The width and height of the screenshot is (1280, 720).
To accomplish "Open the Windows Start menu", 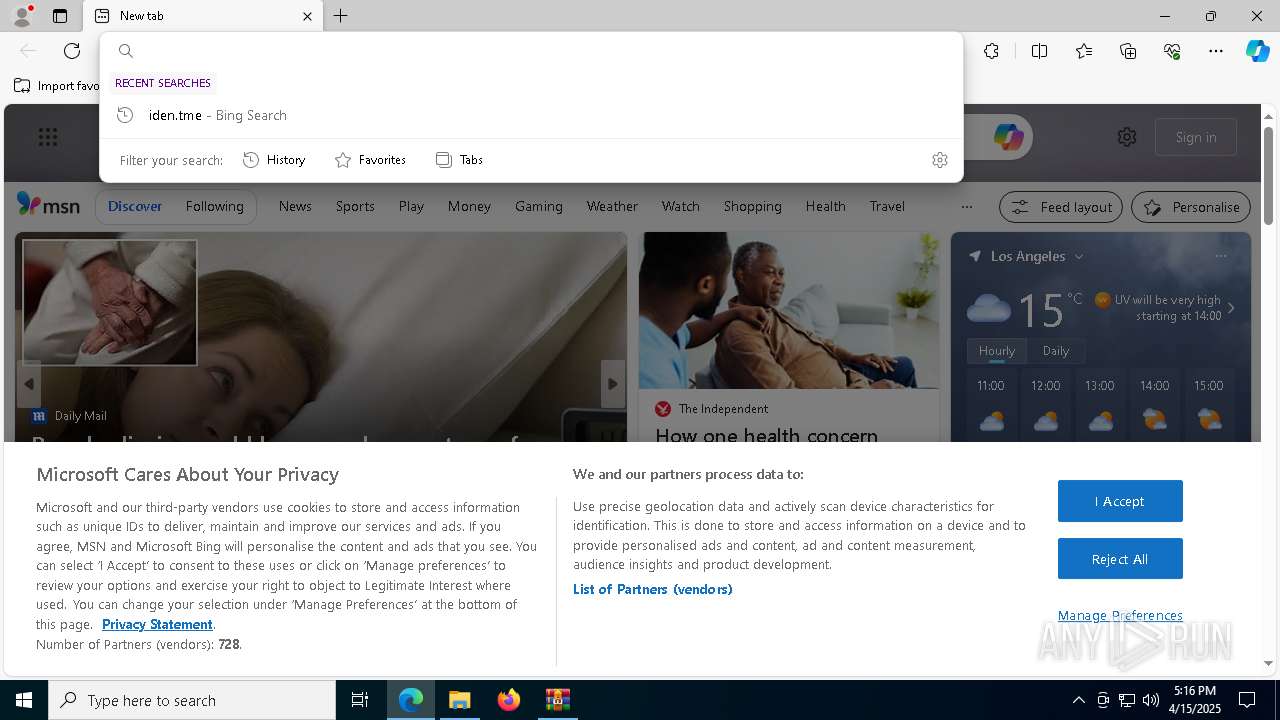I will 24,700.
